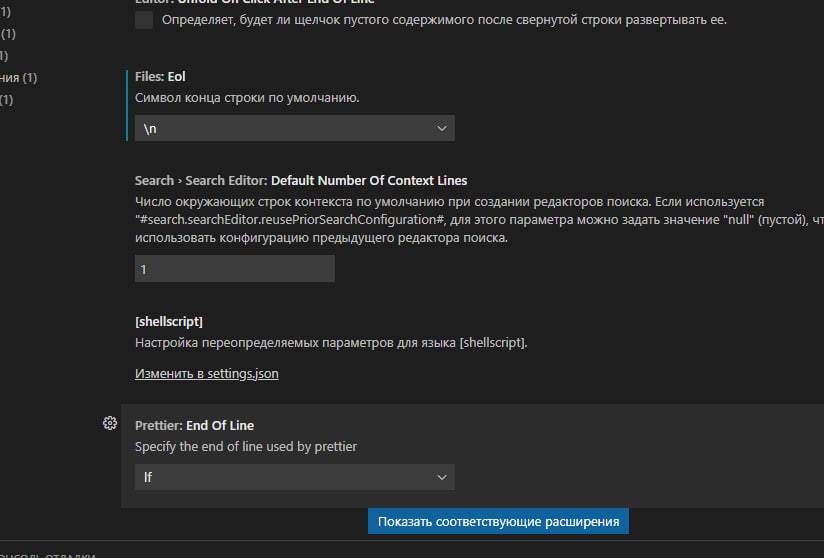Screen dimensions: 824x558
Task: Click '[shellscript]' setting heading
Action: tap(169, 322)
